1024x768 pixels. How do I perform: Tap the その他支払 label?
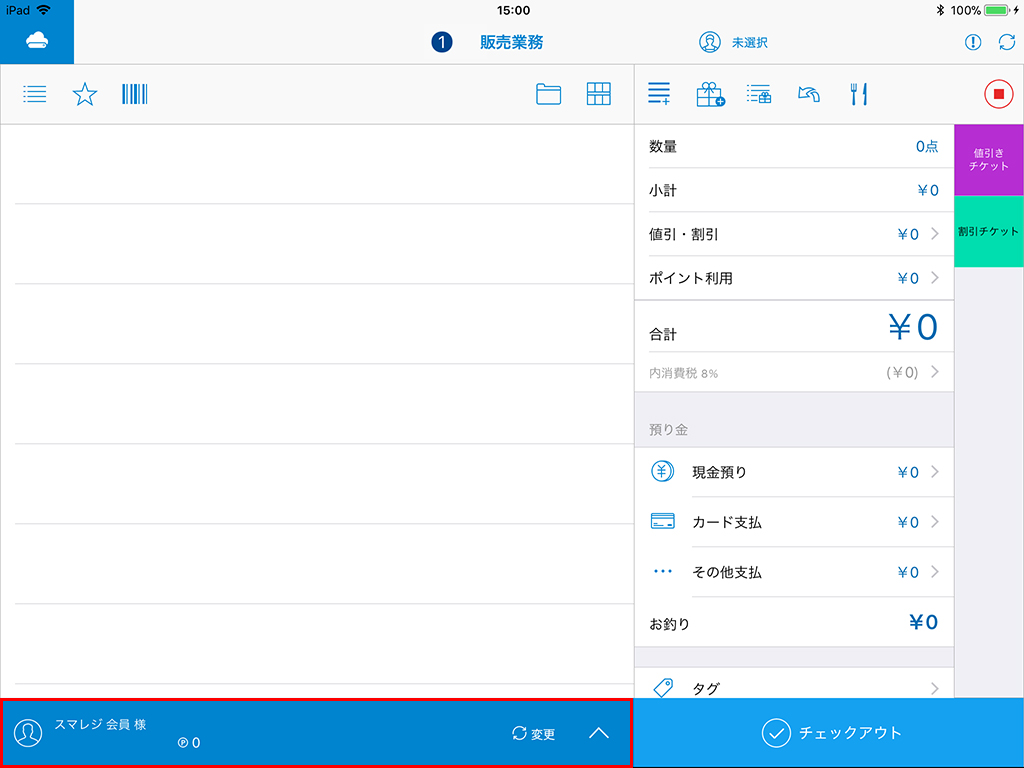[727, 572]
